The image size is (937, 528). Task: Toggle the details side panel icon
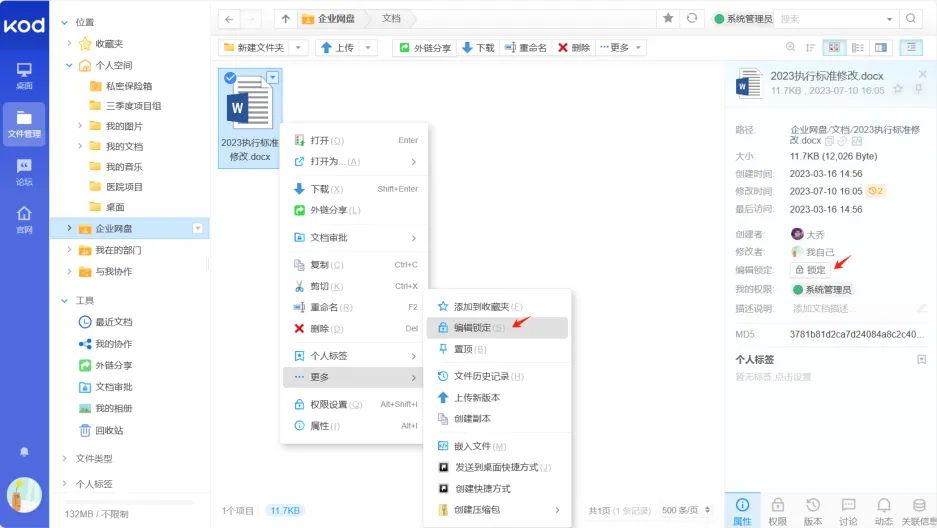pos(911,47)
